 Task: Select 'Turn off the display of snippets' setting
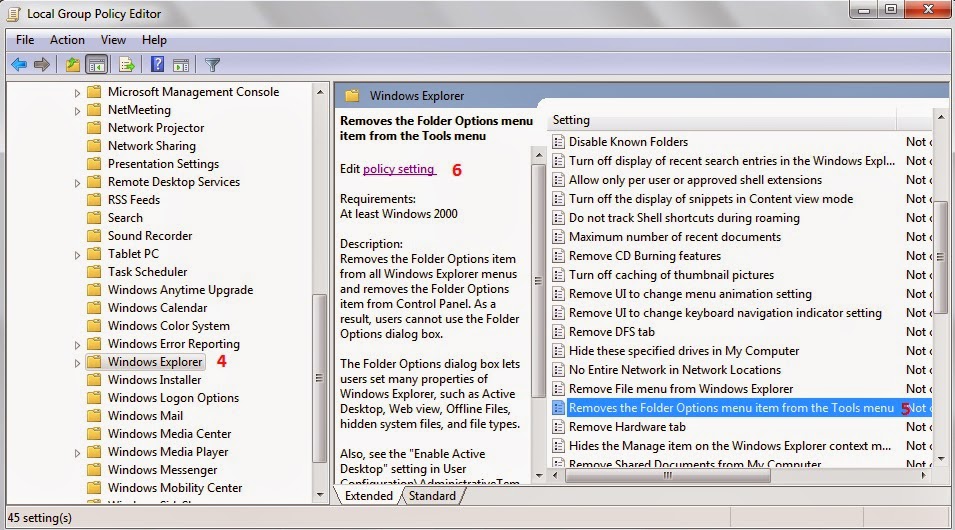tap(711, 199)
